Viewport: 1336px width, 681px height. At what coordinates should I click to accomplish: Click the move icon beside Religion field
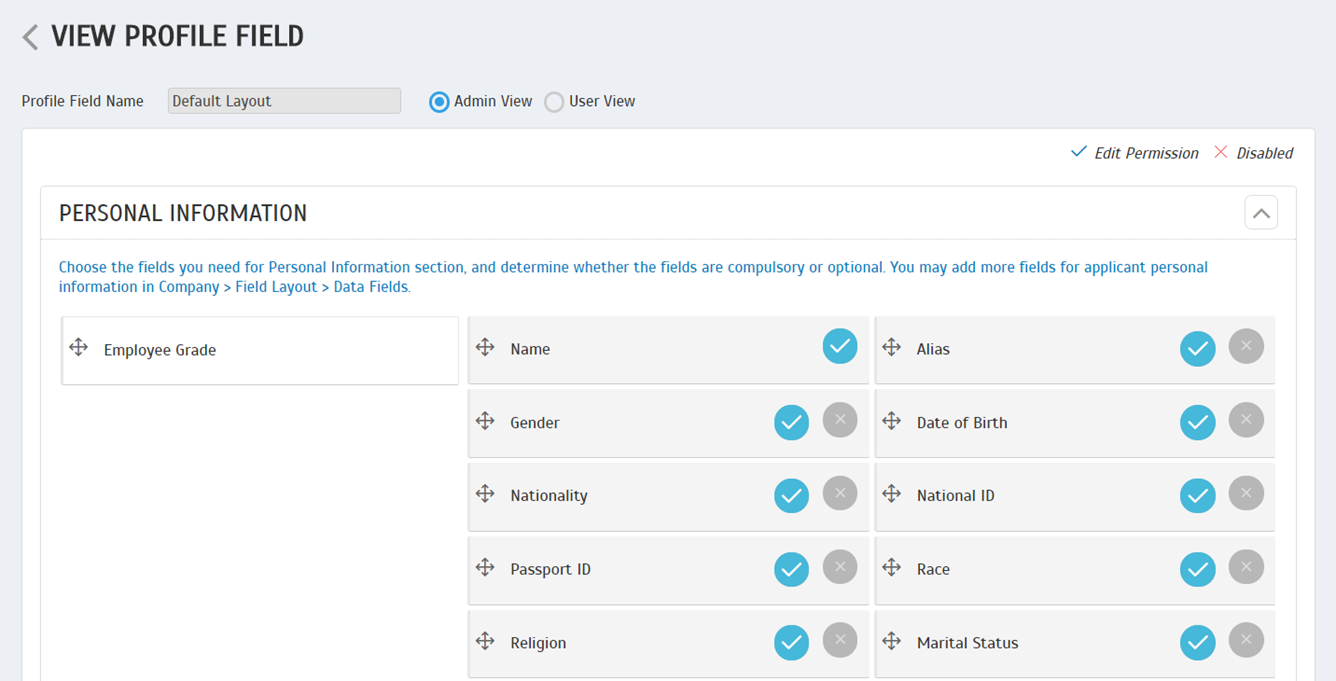pos(485,641)
